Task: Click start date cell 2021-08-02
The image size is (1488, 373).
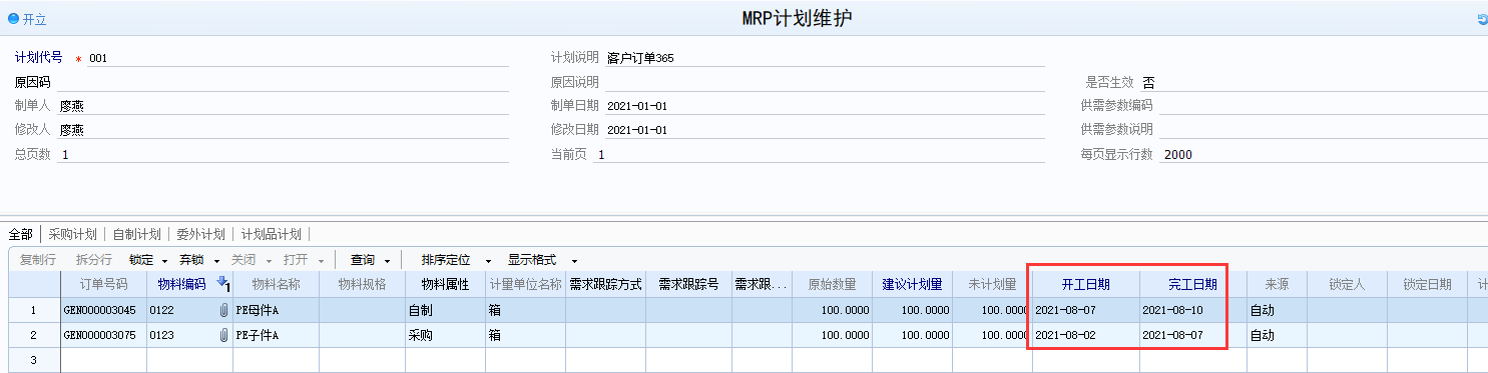Action: pyautogui.click(x=1086, y=335)
